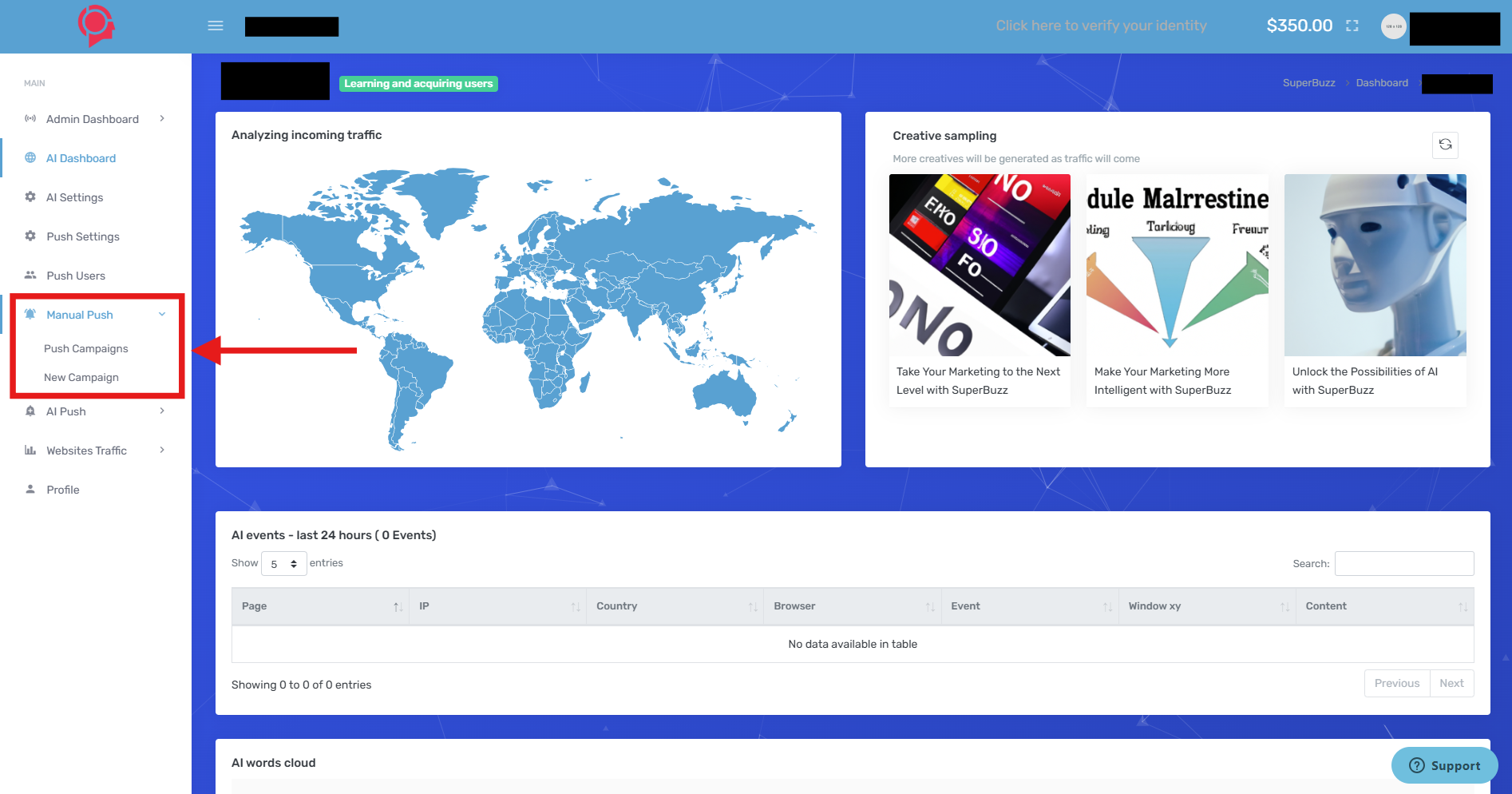Click the AI Settings gear icon
The width and height of the screenshot is (1512, 794).
(30, 197)
